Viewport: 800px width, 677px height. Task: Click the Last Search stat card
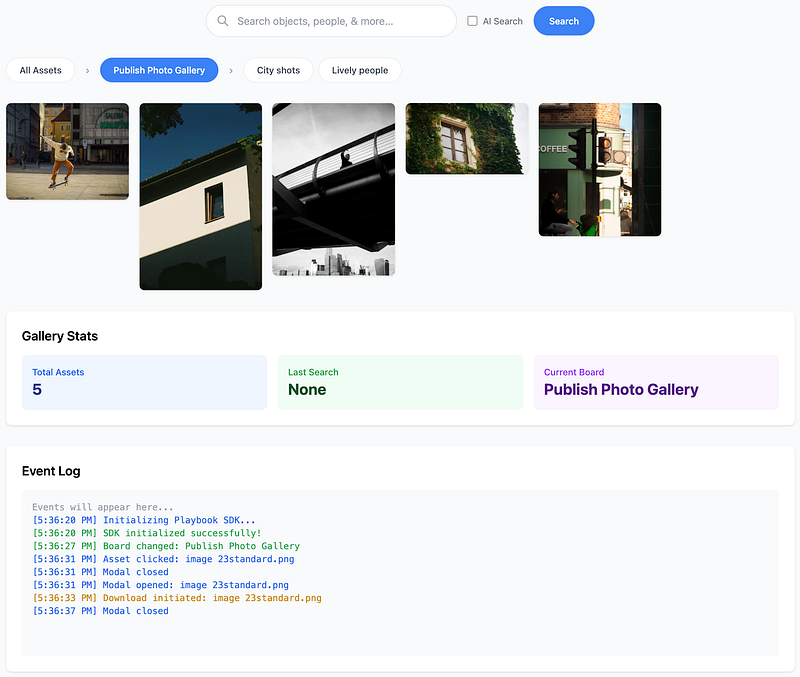coord(400,382)
